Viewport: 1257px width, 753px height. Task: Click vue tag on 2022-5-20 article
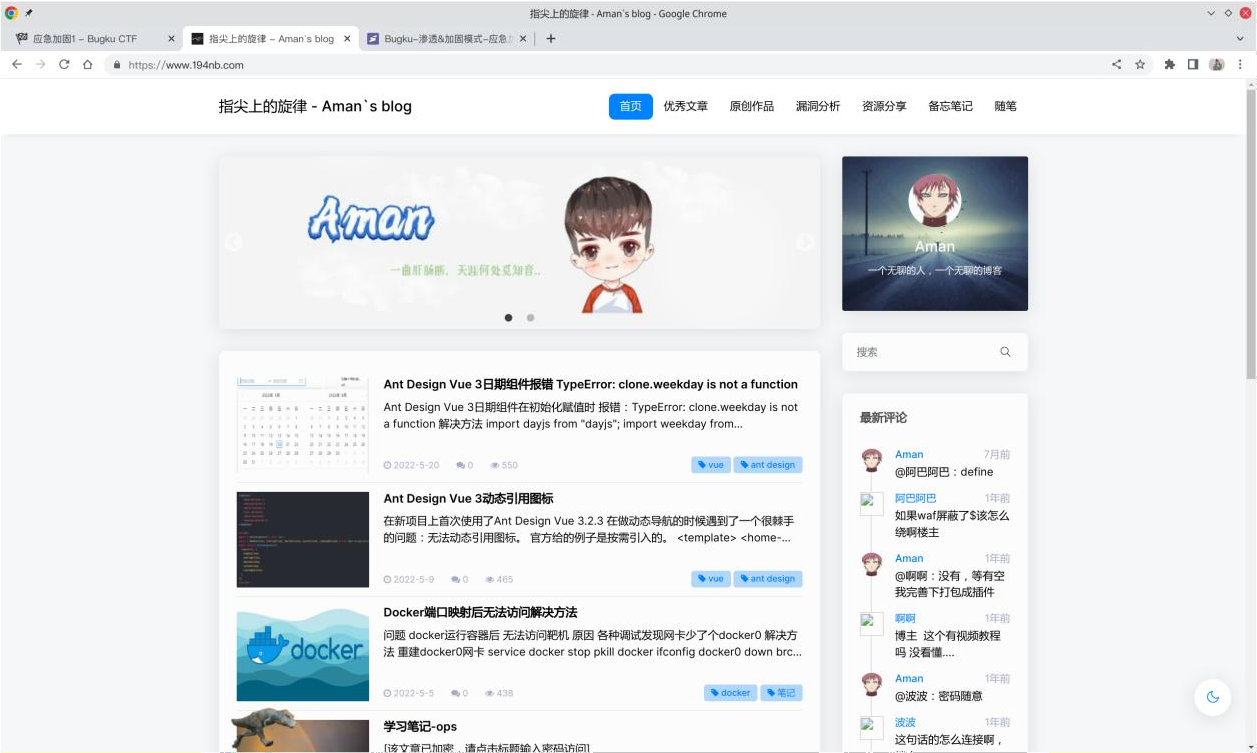coord(711,465)
